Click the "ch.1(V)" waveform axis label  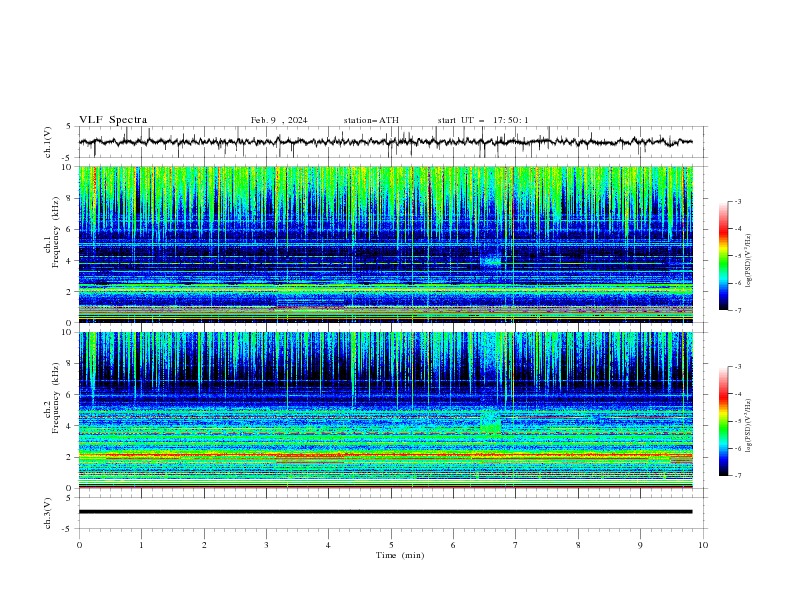[48, 142]
